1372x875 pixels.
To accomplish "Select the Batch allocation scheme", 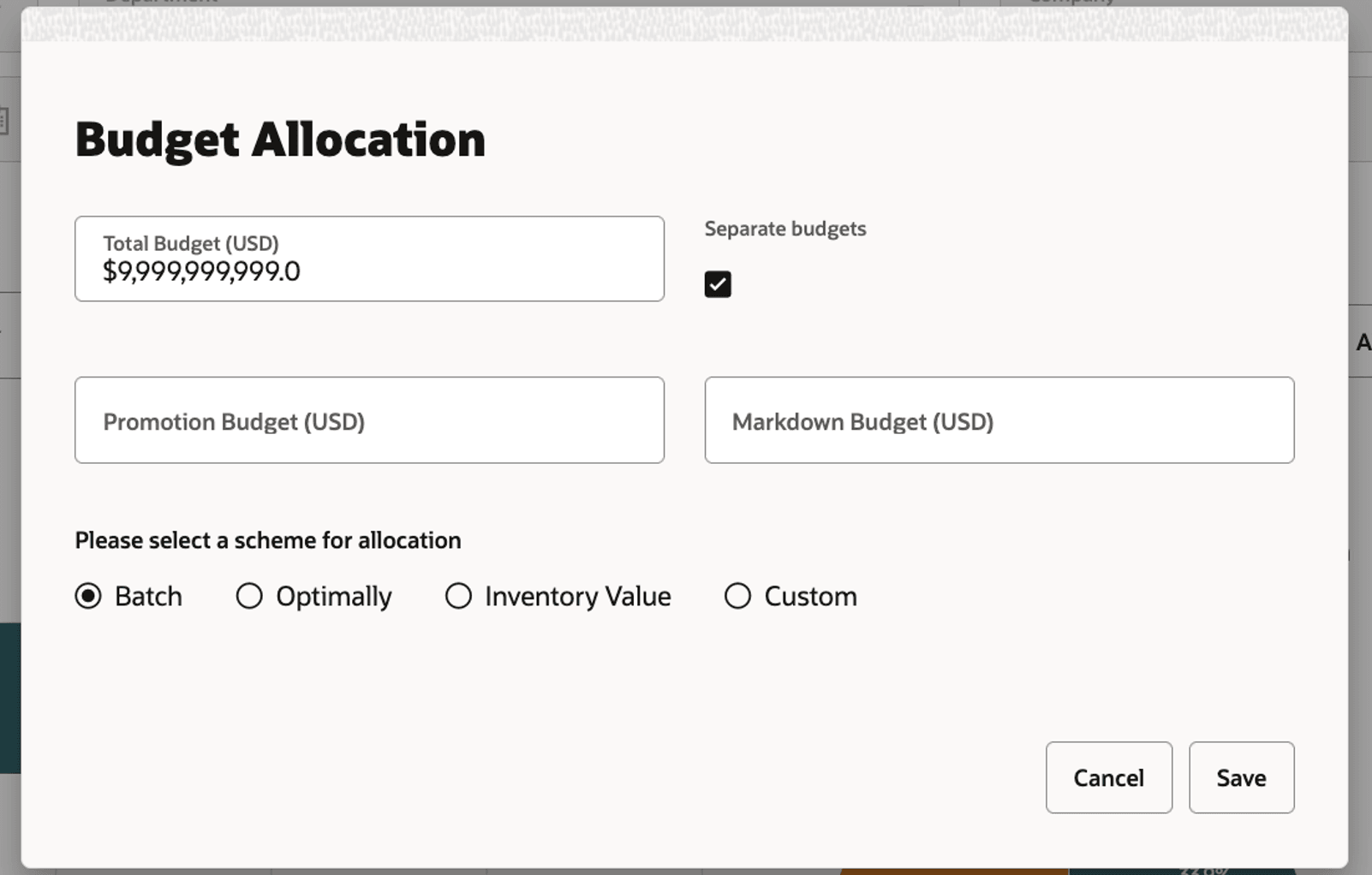I will [88, 596].
